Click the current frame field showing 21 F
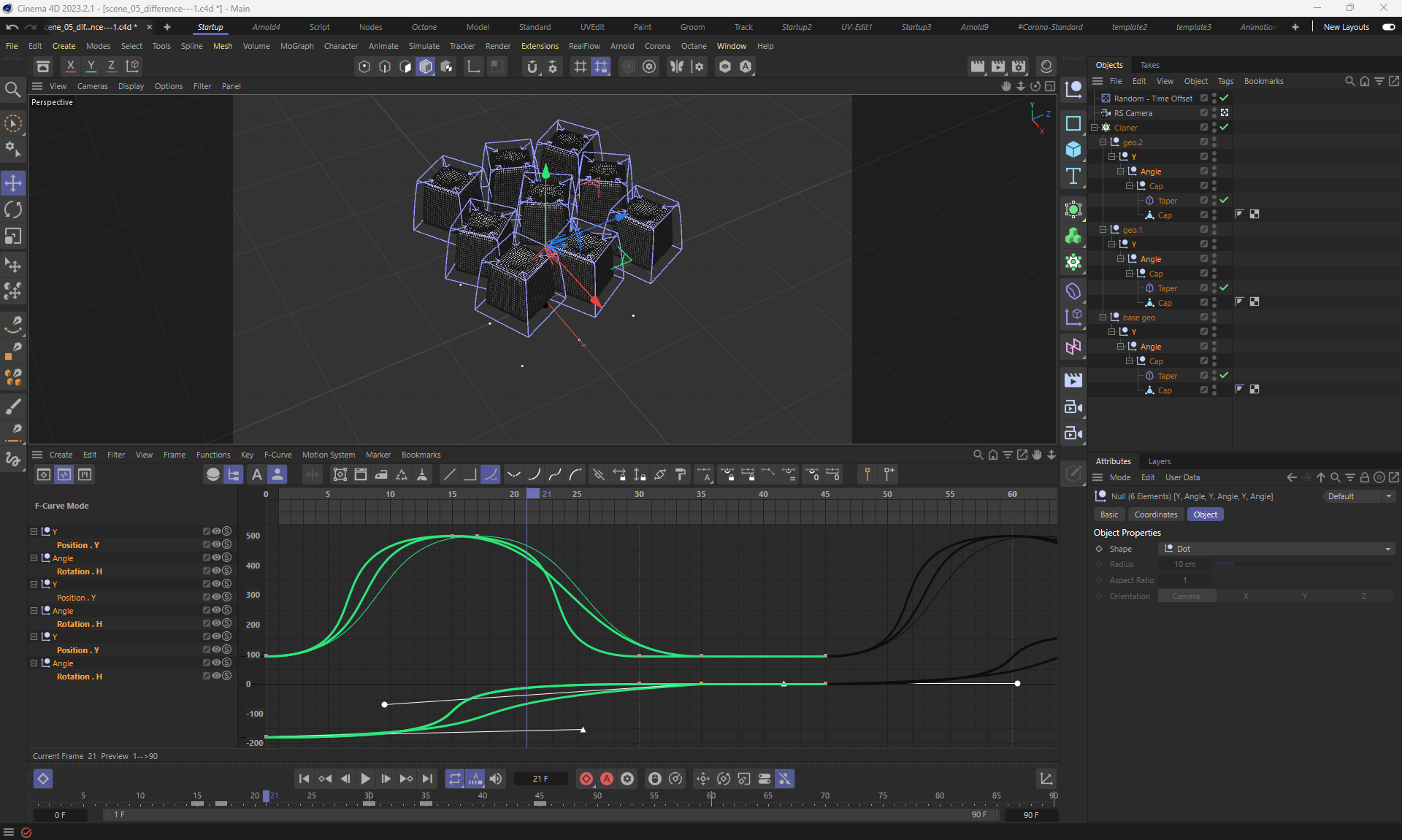Screen dimensions: 1402x840 tap(540, 779)
